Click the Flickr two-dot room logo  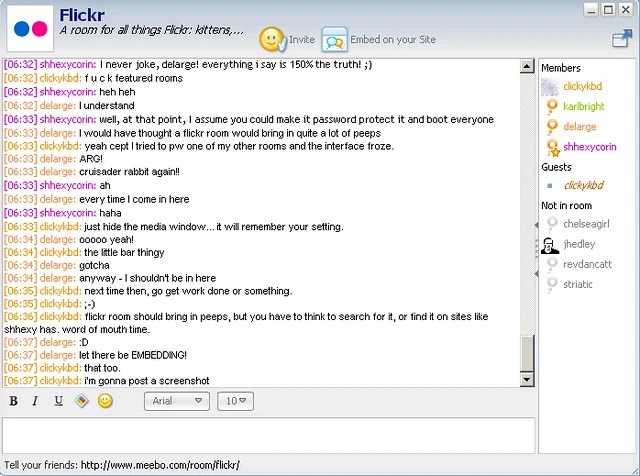[x=30, y=29]
